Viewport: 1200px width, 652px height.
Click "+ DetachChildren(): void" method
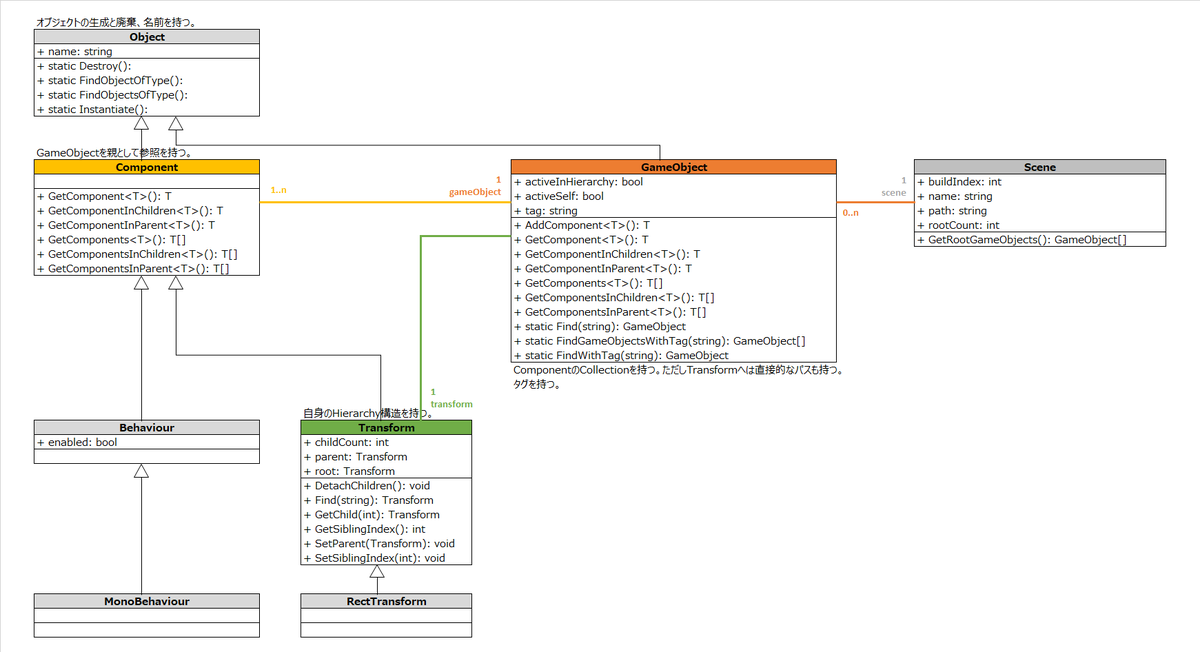[x=369, y=486]
